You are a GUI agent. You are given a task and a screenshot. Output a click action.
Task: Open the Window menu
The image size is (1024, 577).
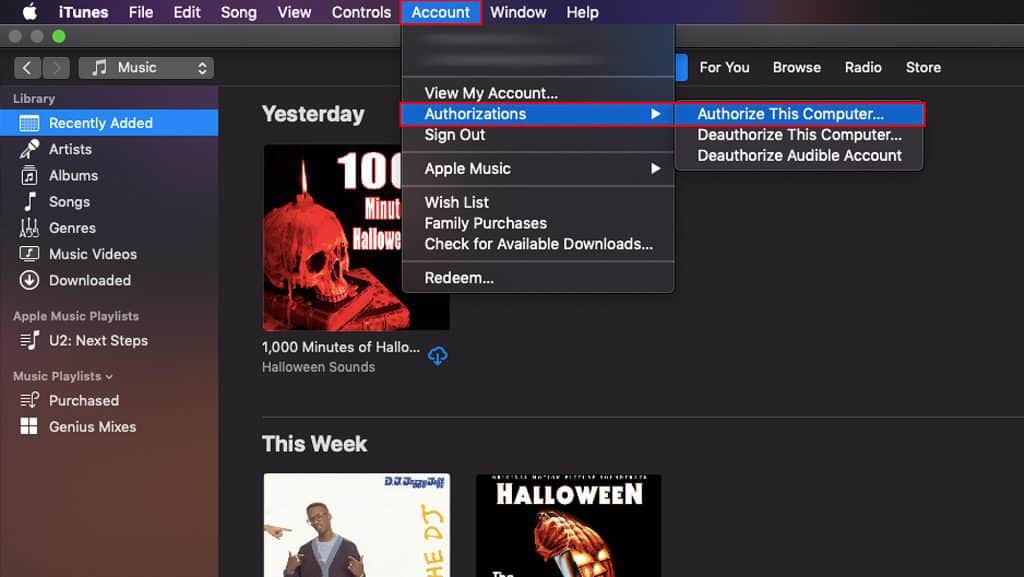pyautogui.click(x=518, y=12)
